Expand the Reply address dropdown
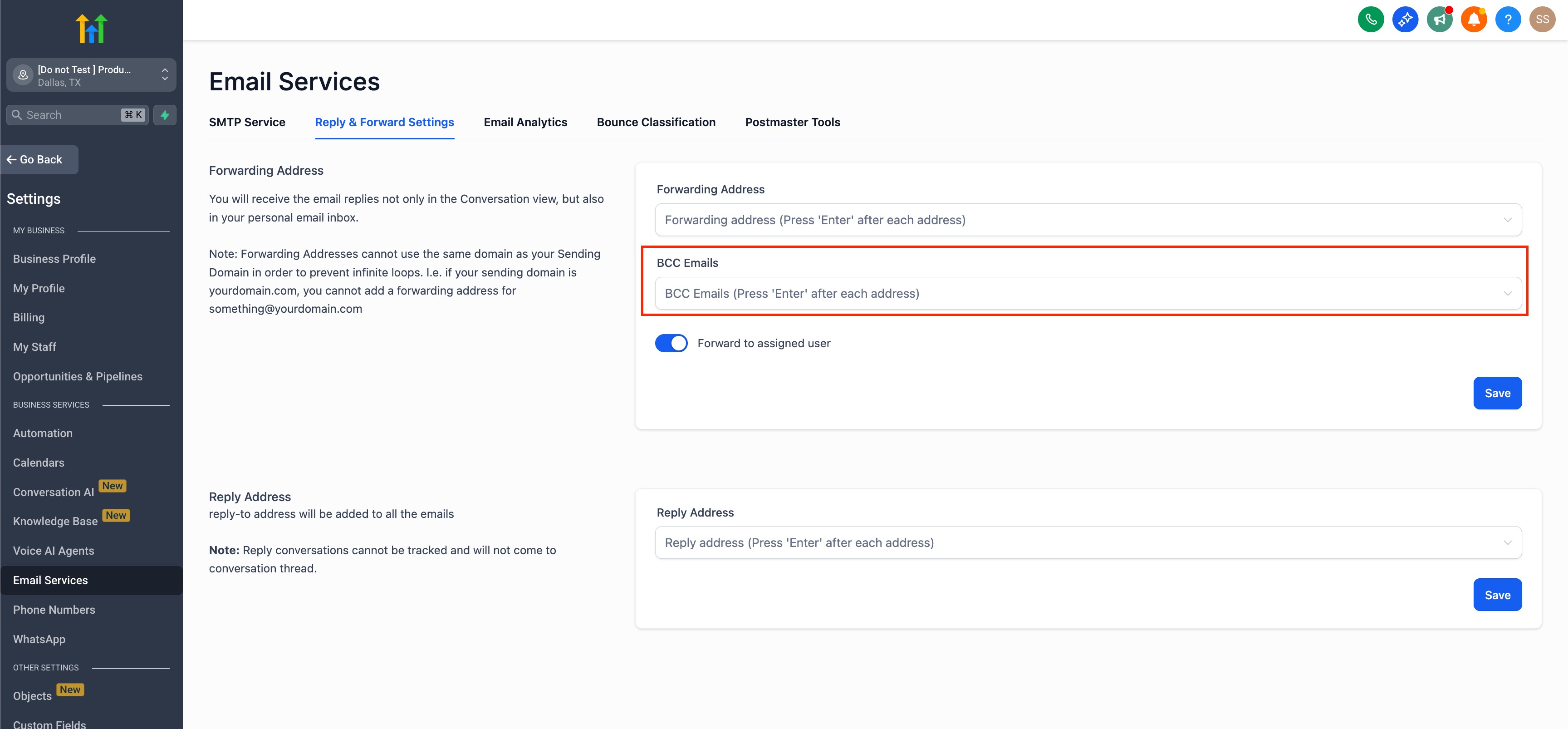 pyautogui.click(x=1088, y=542)
